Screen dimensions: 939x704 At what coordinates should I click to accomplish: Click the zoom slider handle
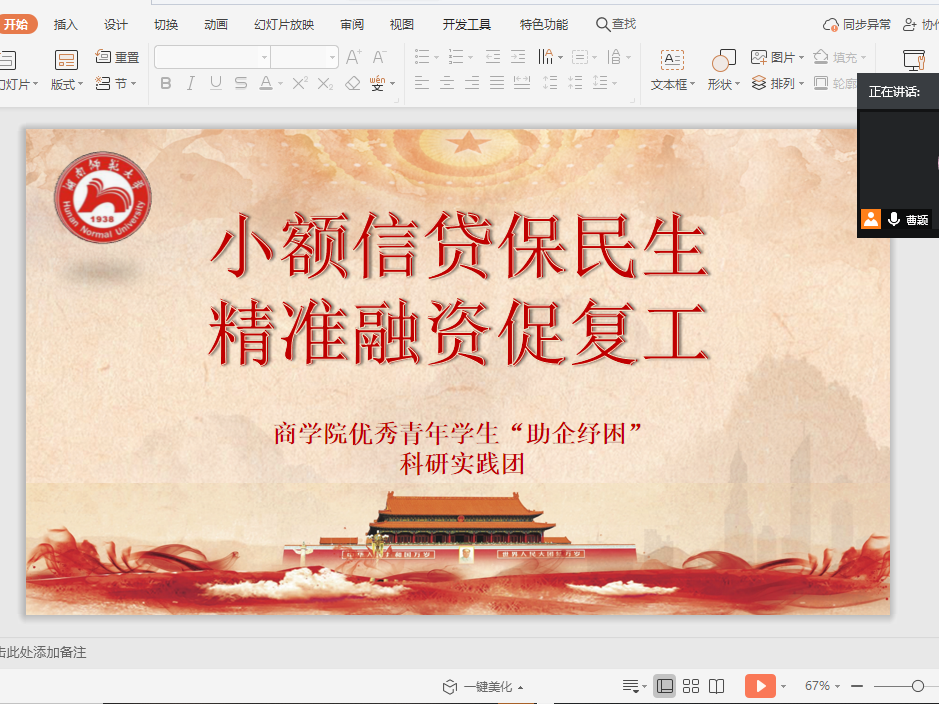point(918,686)
